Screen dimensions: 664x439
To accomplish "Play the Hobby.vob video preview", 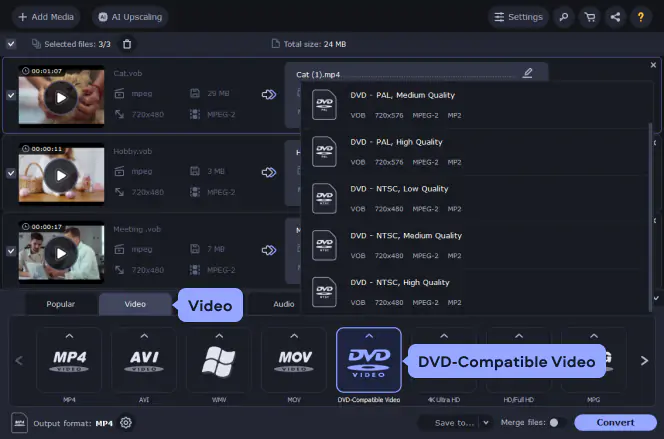I will pyautogui.click(x=61, y=175).
